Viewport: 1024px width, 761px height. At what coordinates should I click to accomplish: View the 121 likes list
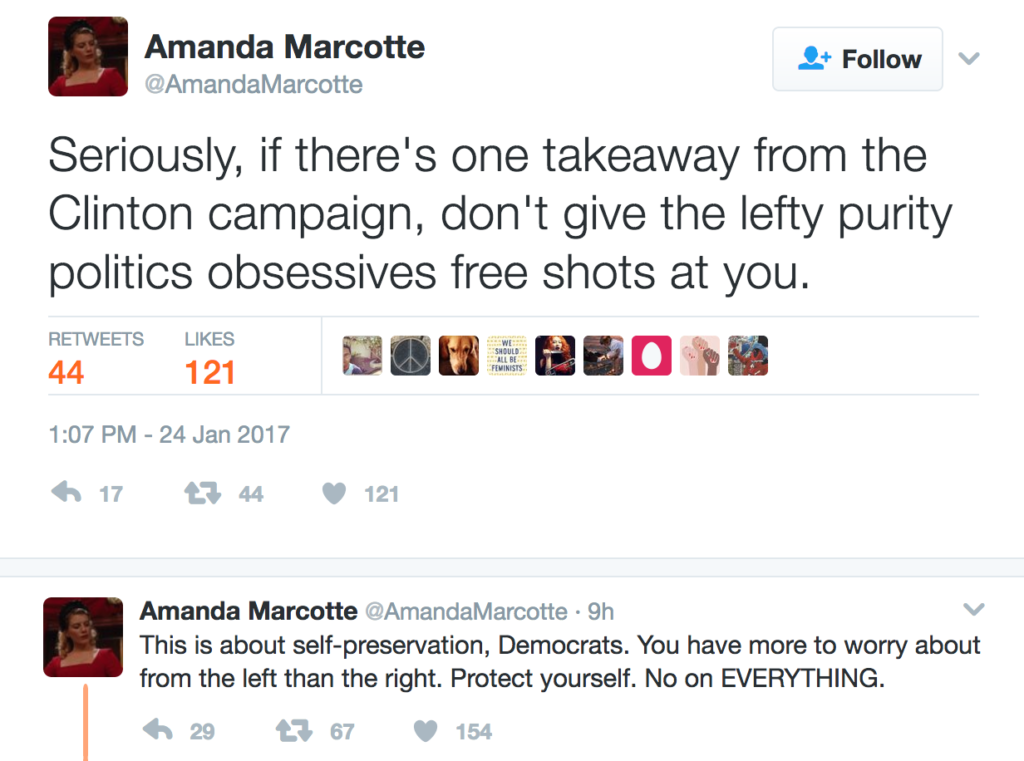[209, 372]
